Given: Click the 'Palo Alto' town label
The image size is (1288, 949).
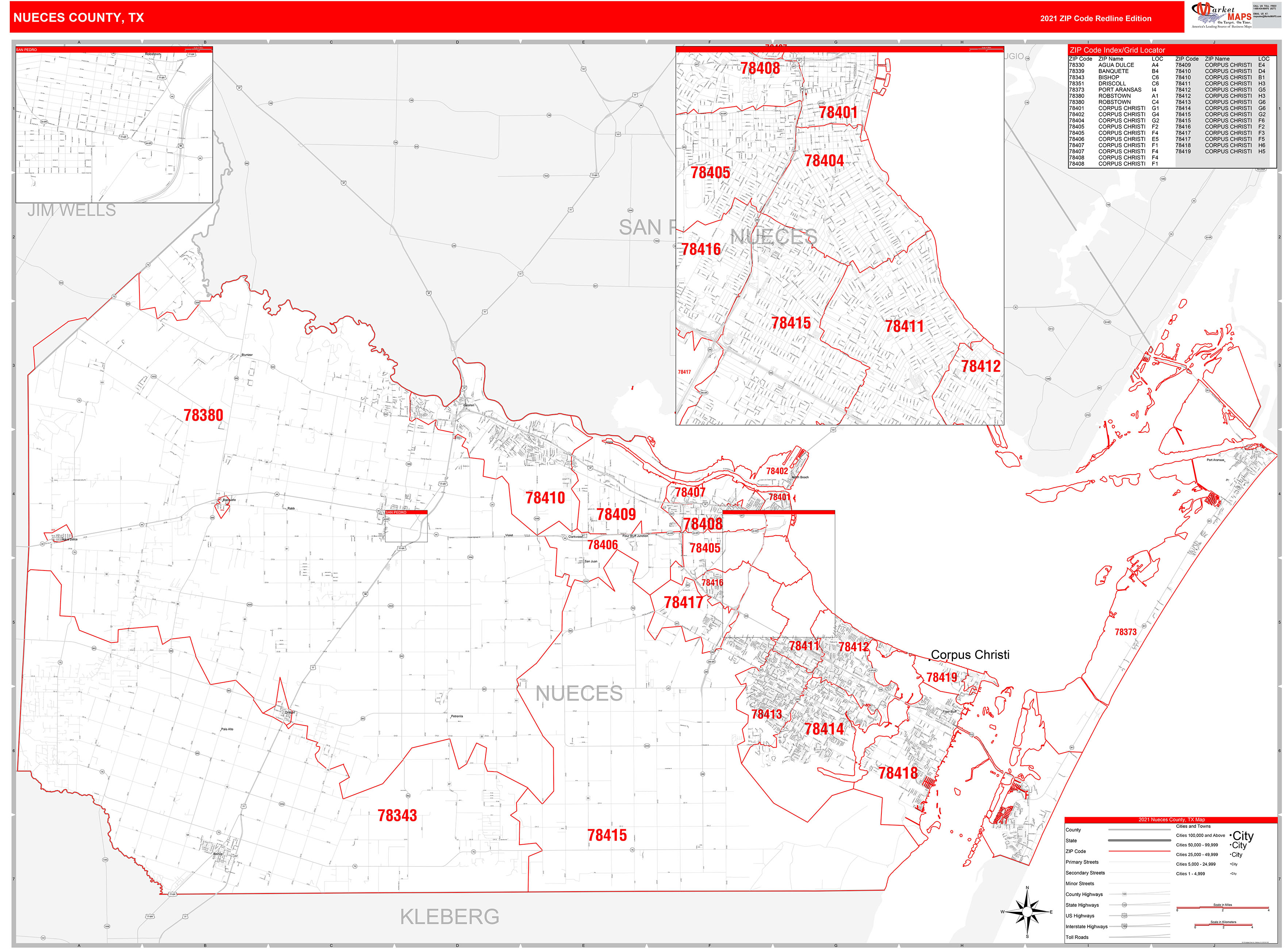Looking at the screenshot, I should (227, 730).
